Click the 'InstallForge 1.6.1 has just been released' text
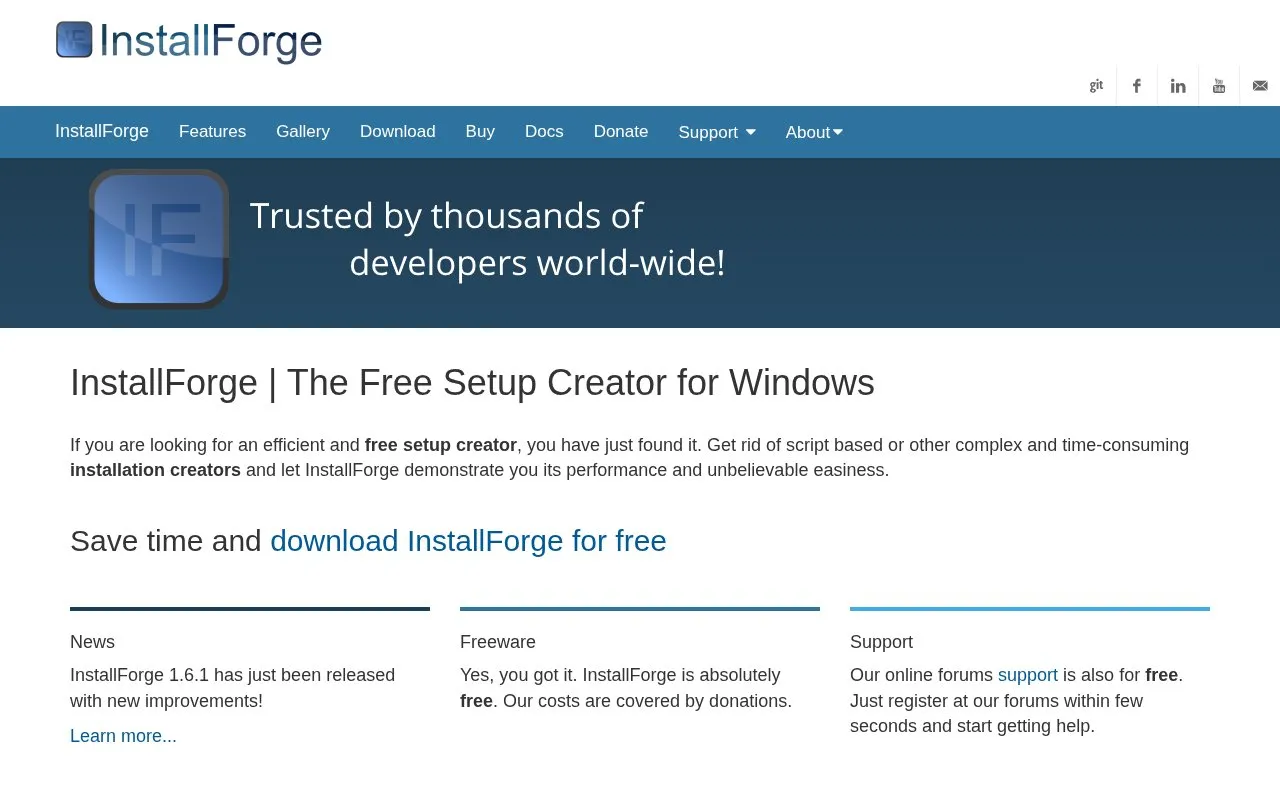 click(x=232, y=675)
